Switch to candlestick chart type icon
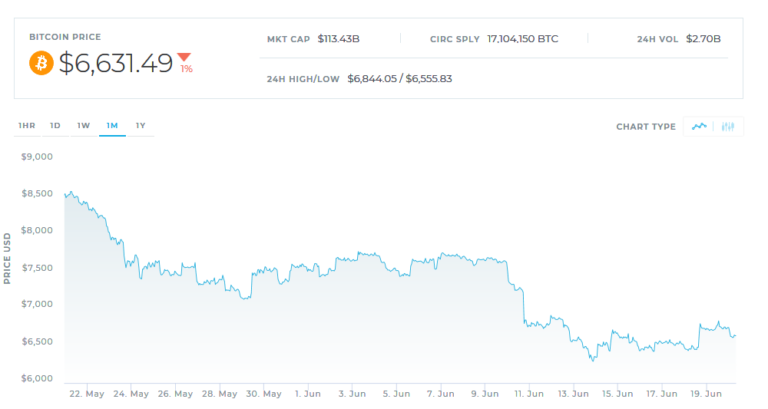Viewport: 768px width, 409px height. [728, 126]
